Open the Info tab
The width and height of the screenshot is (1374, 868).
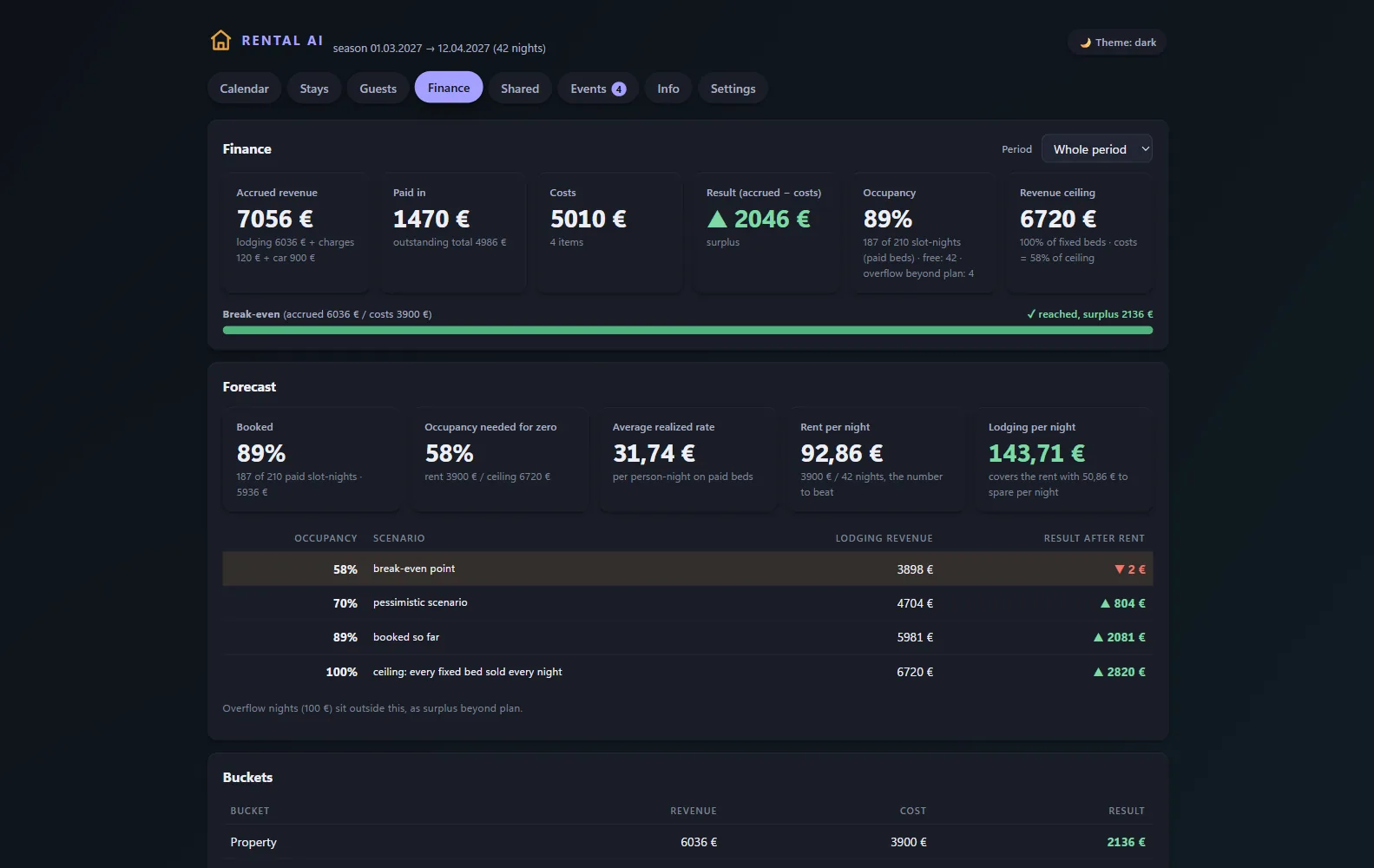(668, 89)
